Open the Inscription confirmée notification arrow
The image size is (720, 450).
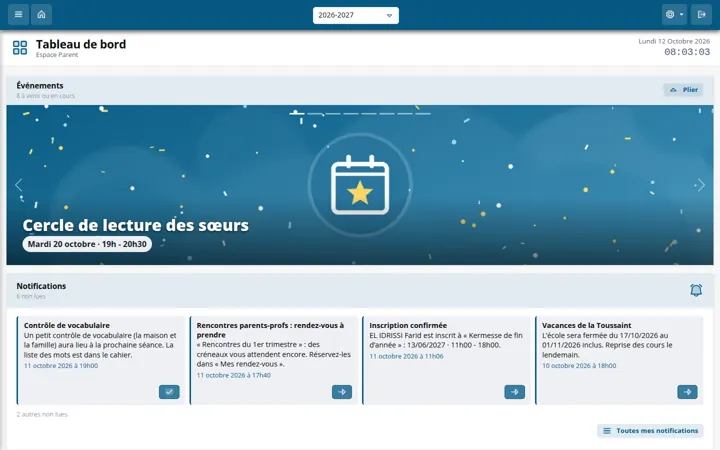[514, 392]
